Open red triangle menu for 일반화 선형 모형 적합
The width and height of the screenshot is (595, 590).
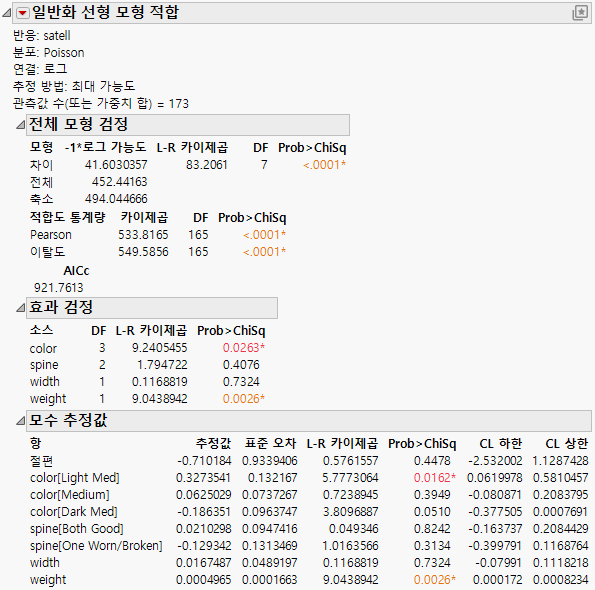[22, 13]
